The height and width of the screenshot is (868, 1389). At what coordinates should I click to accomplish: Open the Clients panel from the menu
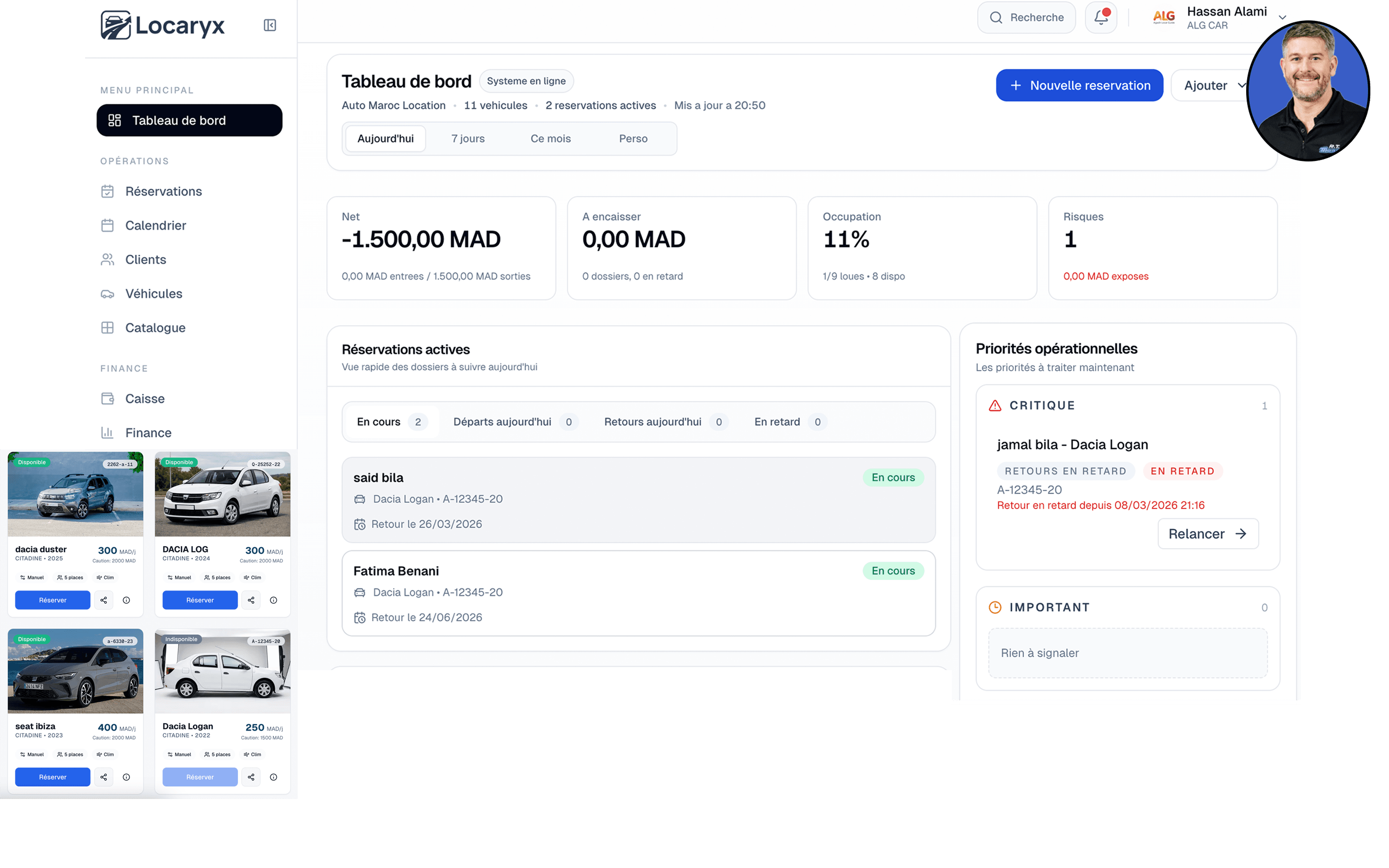(145, 260)
